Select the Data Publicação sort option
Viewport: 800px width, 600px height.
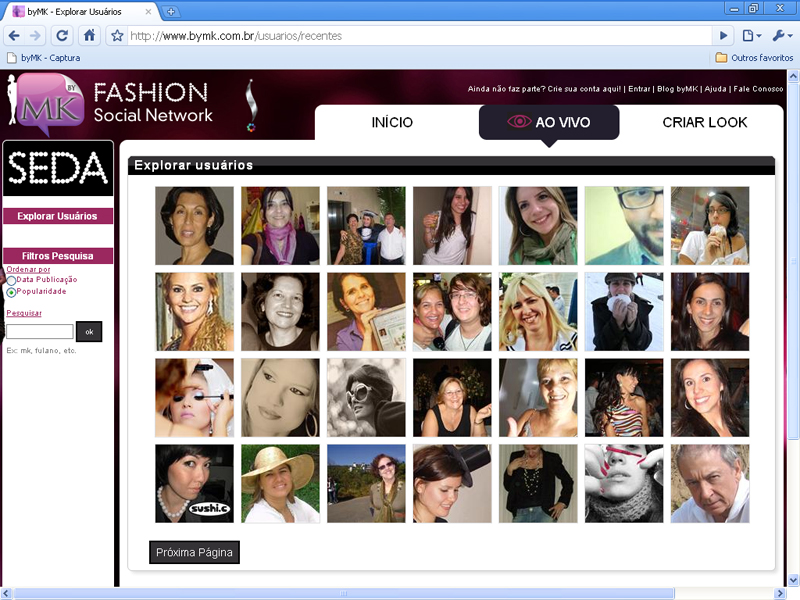pos(11,280)
